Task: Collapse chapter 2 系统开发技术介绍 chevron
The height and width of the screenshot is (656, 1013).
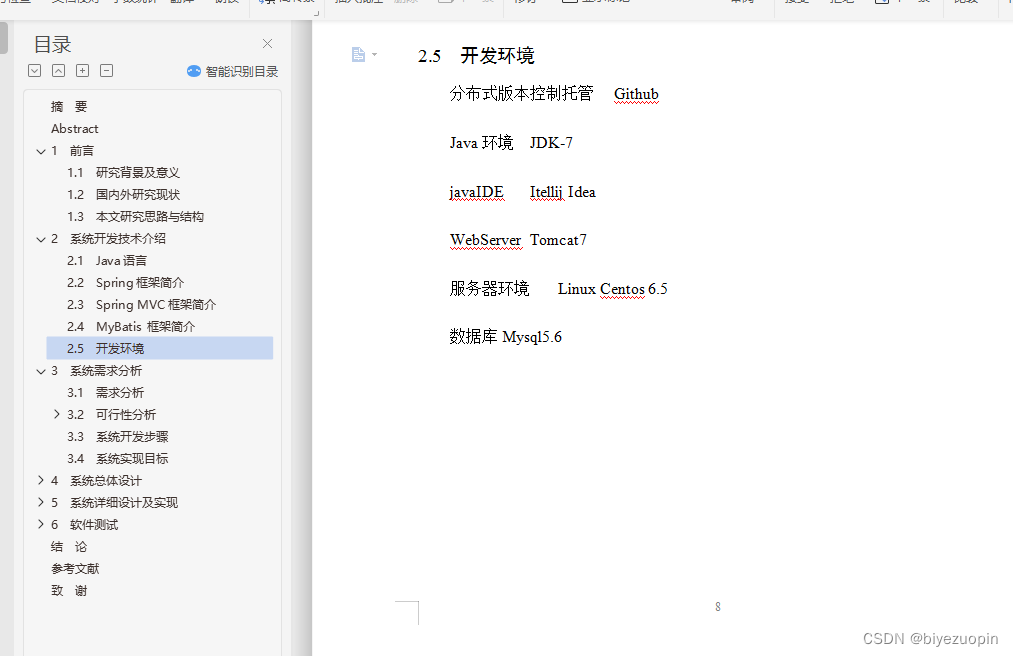Action: pos(41,239)
